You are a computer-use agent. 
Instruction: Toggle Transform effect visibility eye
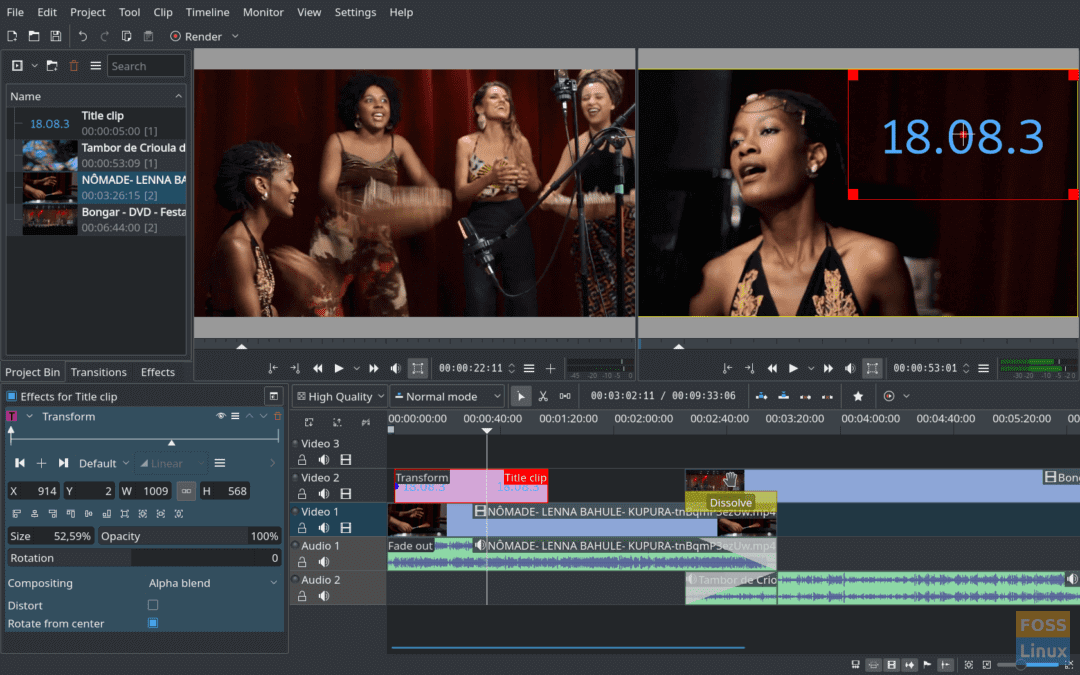point(220,416)
